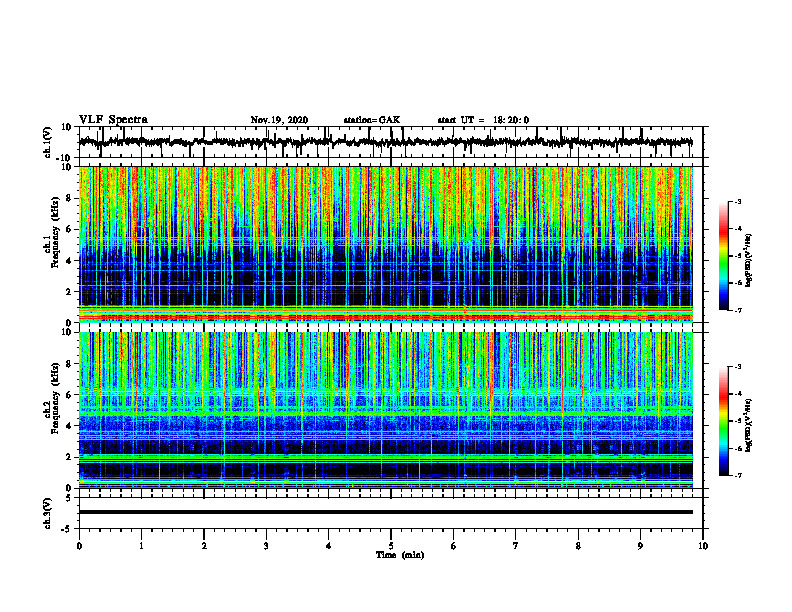The width and height of the screenshot is (792, 612).
Task: Click time axis tick label "8"
Action: point(578,546)
